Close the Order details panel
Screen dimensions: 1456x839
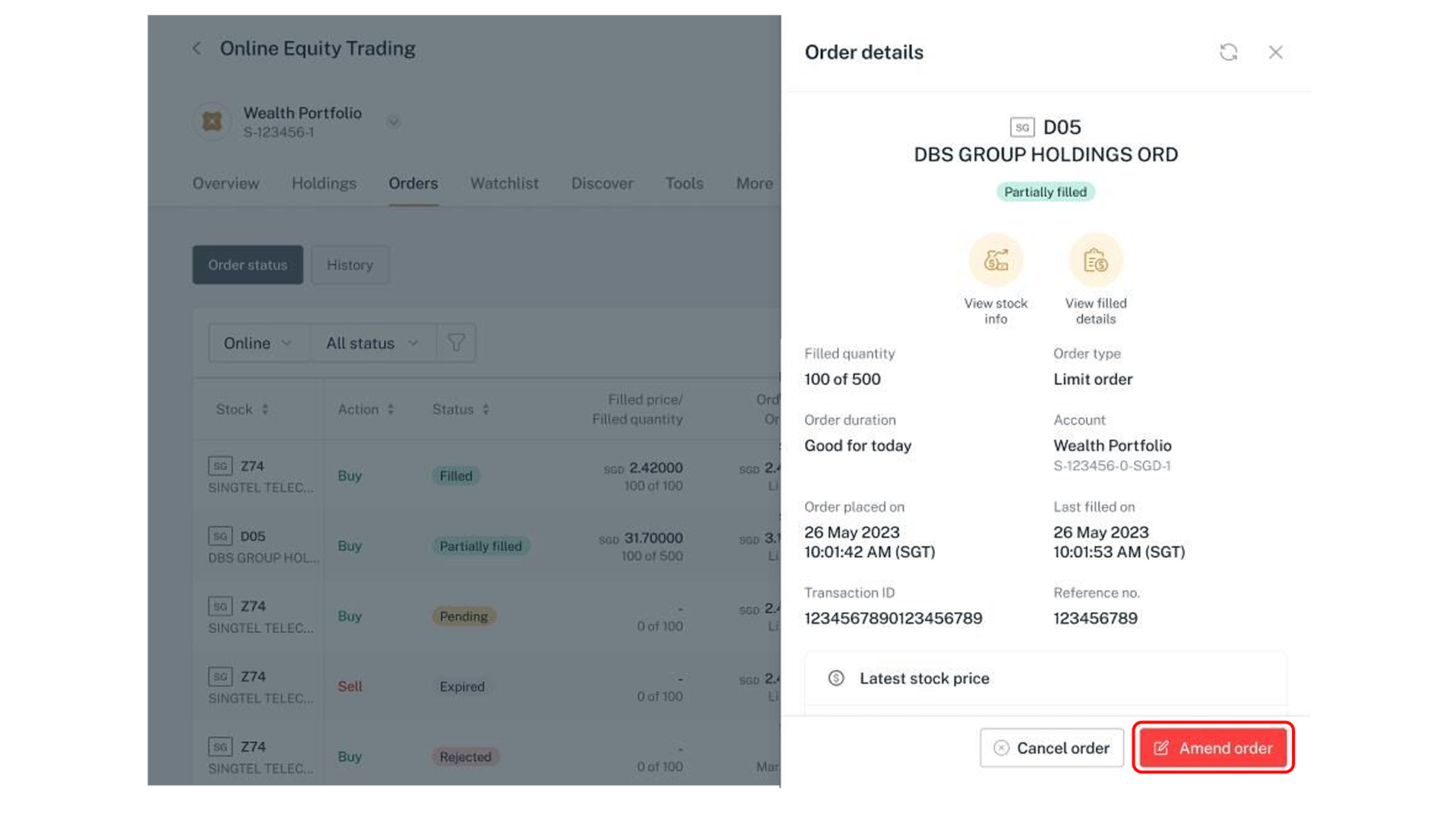(x=1276, y=52)
